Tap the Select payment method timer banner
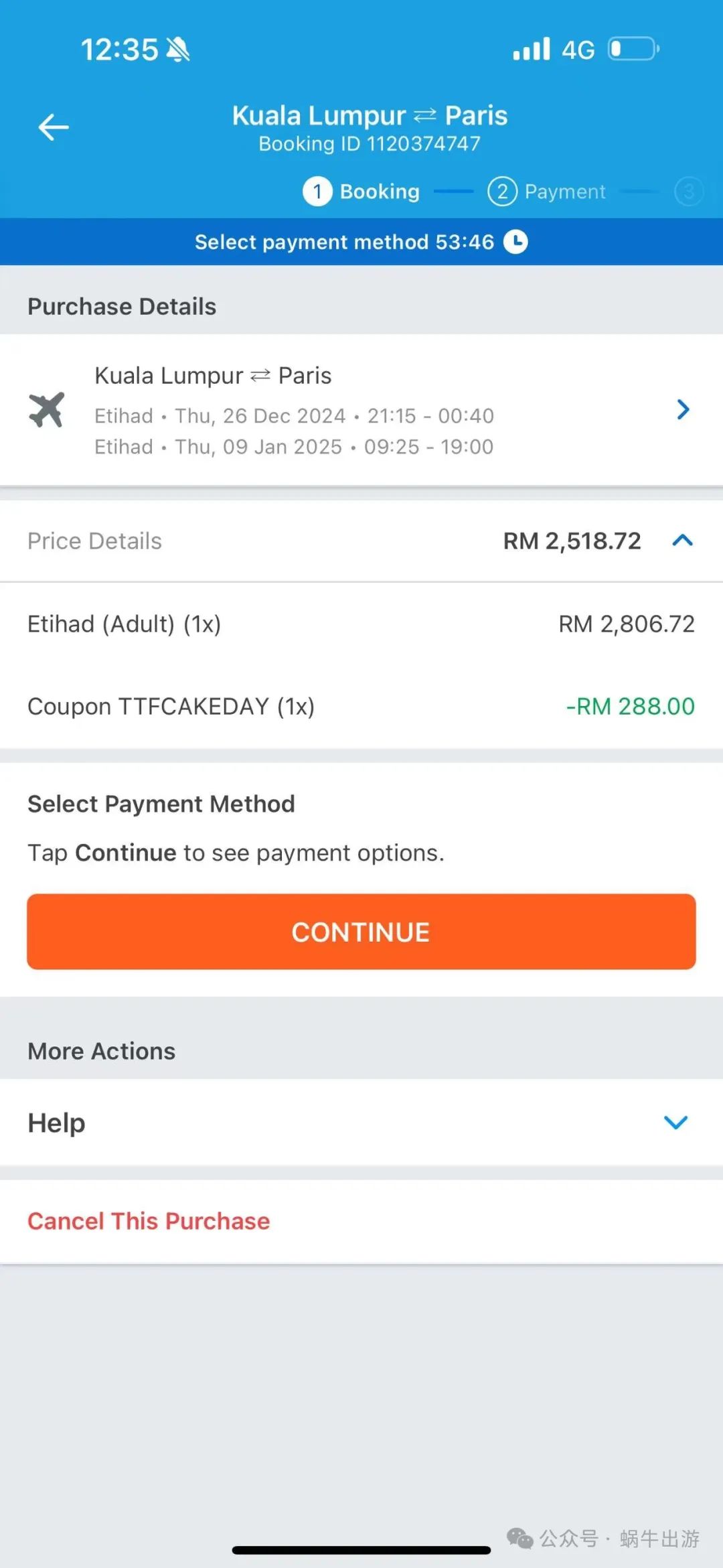The width and height of the screenshot is (723, 1568). tap(361, 242)
